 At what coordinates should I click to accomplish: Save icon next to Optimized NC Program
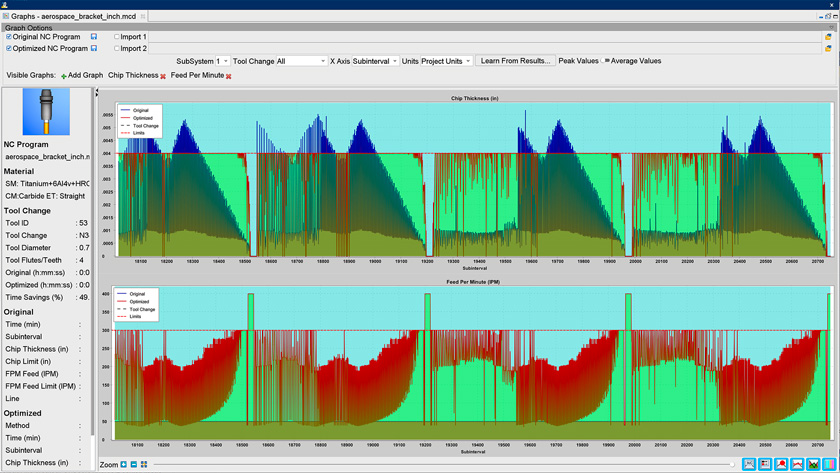[94, 48]
